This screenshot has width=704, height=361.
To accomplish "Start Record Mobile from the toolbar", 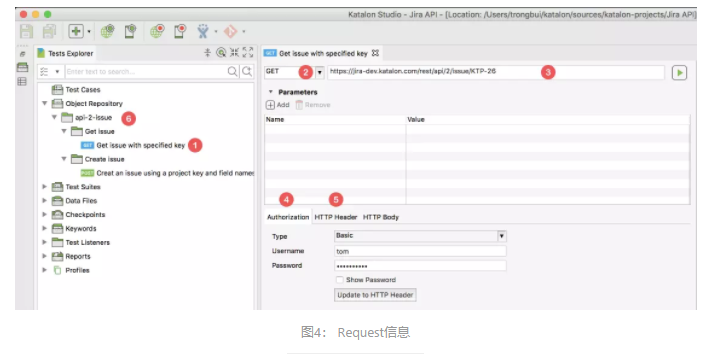I will click(180, 31).
